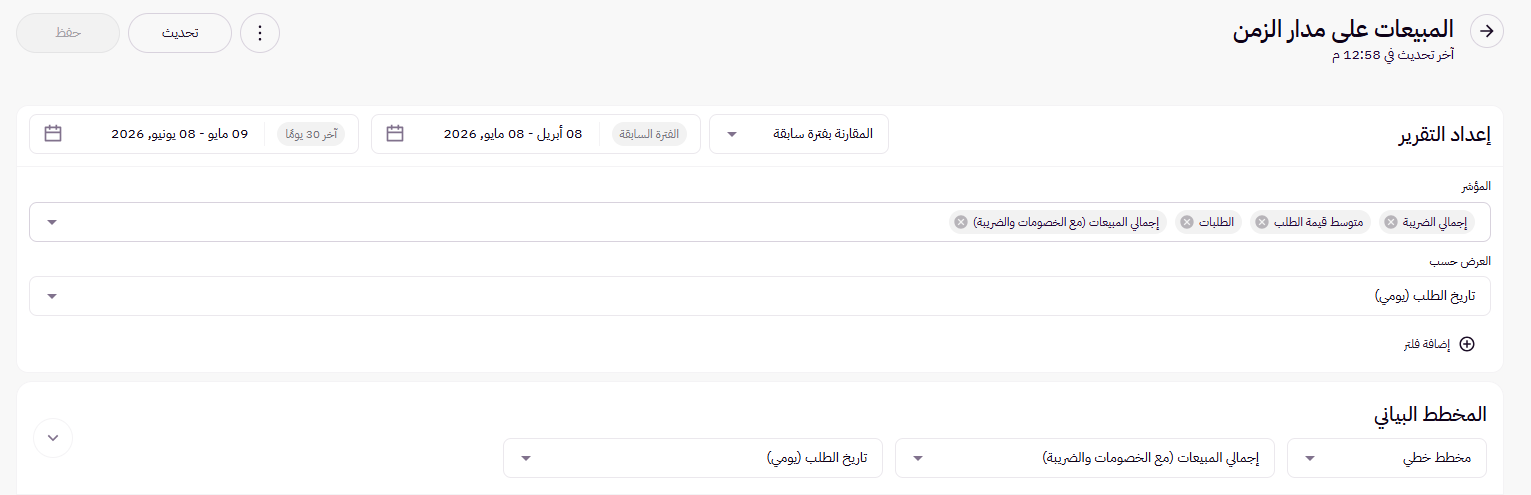Open the three-dot more options menu
This screenshot has width=1531, height=495.
point(260,33)
